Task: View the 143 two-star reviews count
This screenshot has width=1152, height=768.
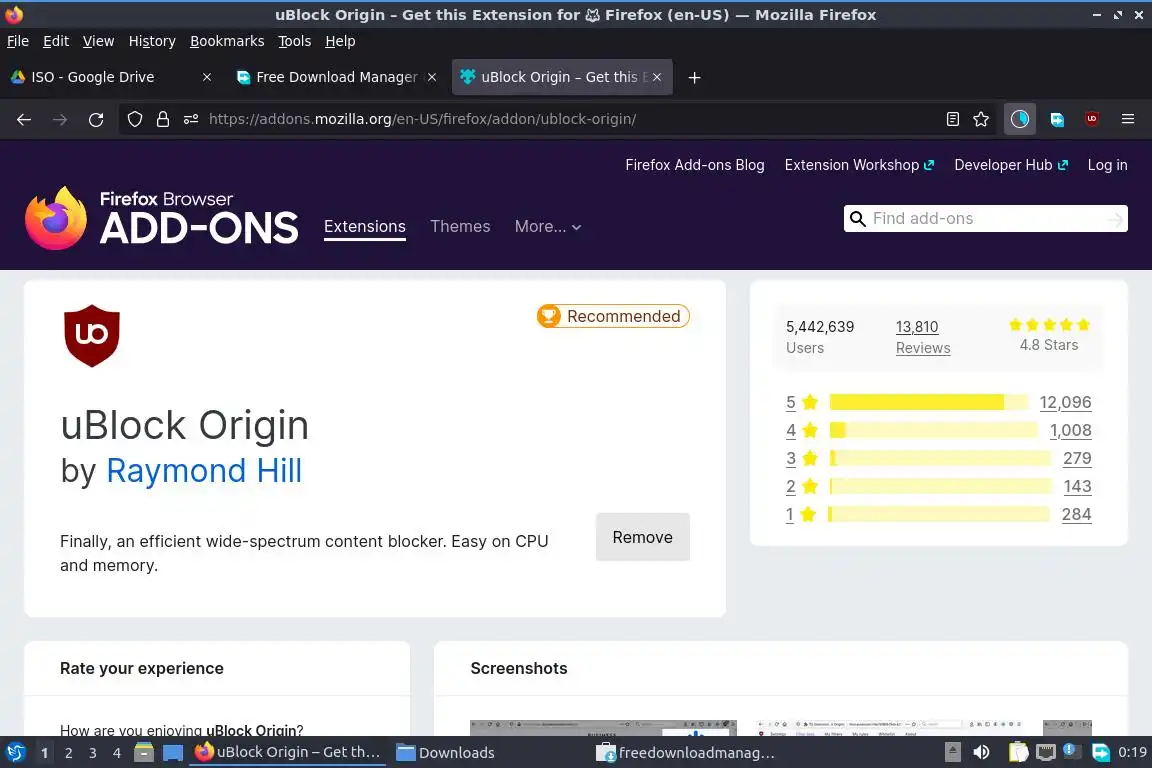Action: (x=1078, y=486)
